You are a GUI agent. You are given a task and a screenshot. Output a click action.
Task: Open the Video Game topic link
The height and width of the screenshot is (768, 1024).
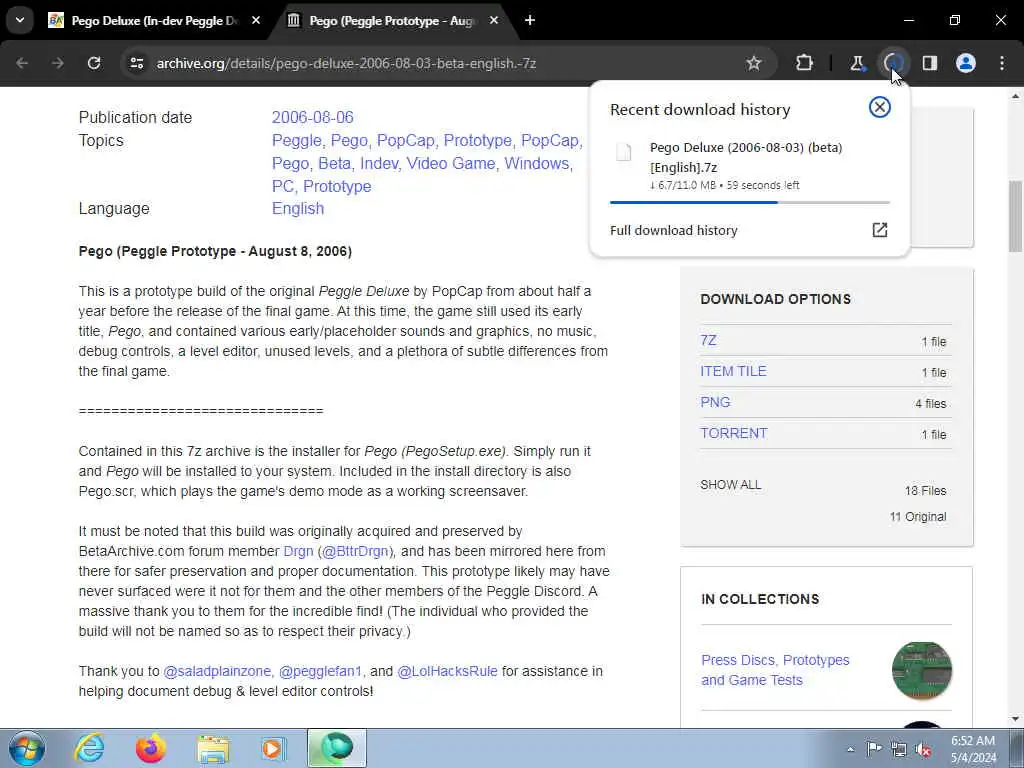pyautogui.click(x=451, y=163)
